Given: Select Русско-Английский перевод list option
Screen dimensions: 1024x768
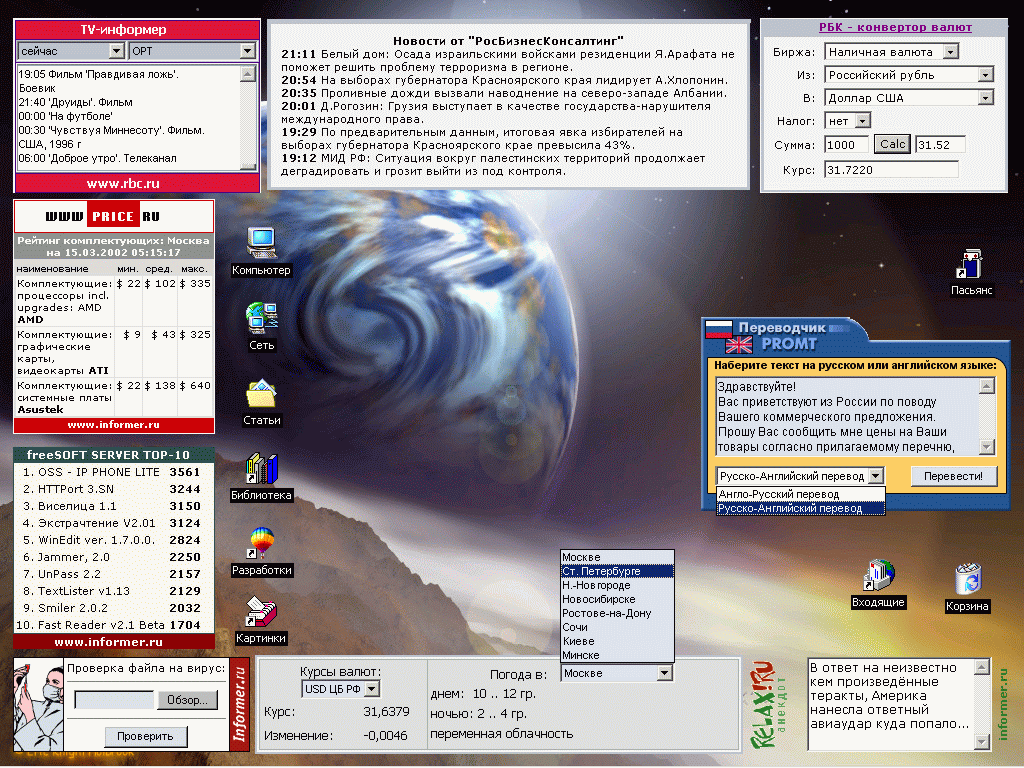Looking at the screenshot, I should tap(801, 508).
